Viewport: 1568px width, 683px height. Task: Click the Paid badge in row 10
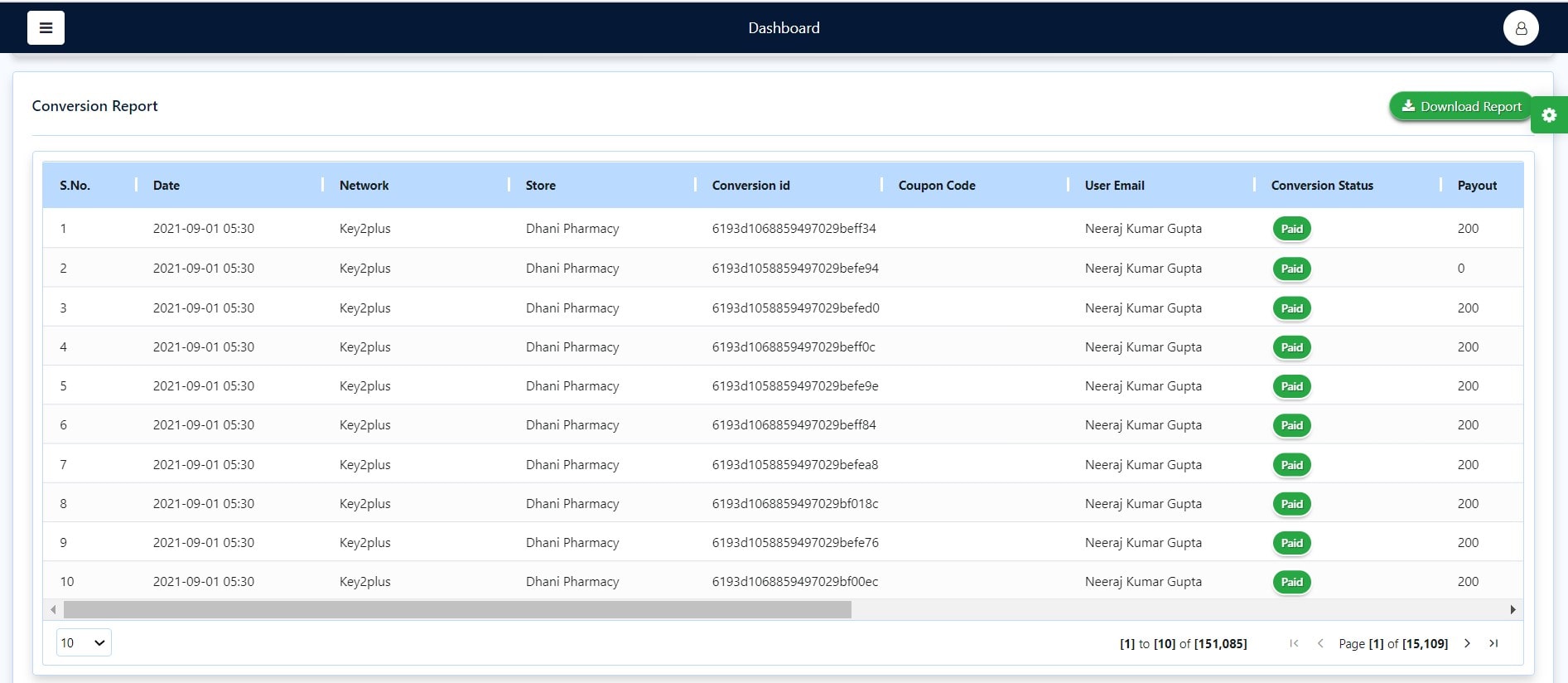click(x=1291, y=582)
